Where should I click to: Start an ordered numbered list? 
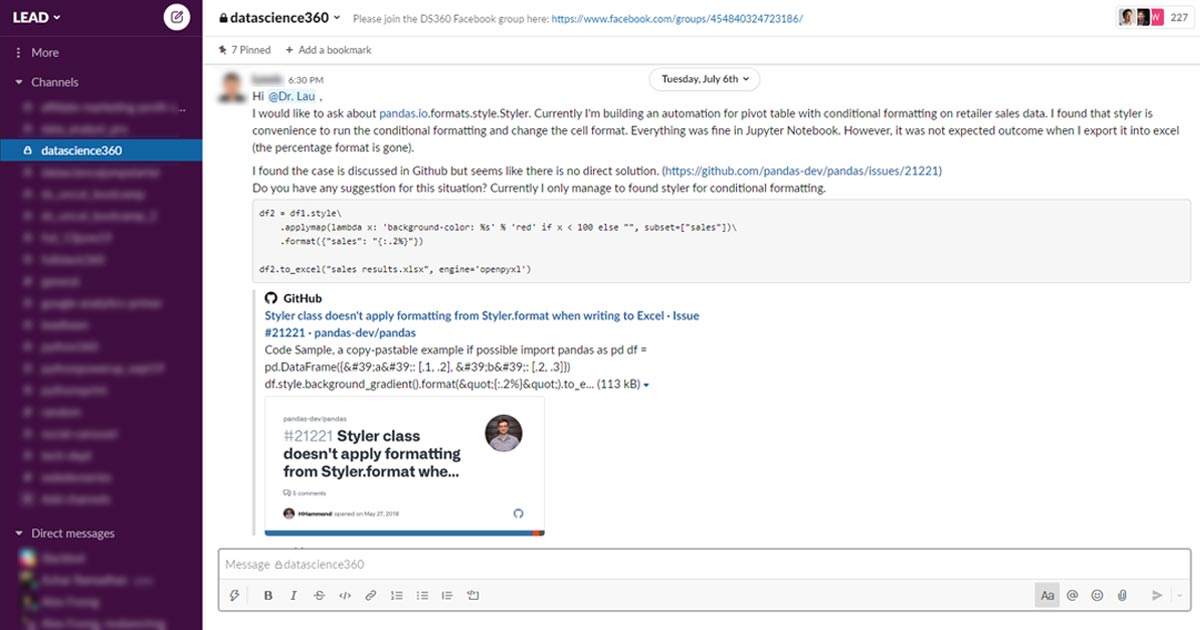pyautogui.click(x=397, y=595)
